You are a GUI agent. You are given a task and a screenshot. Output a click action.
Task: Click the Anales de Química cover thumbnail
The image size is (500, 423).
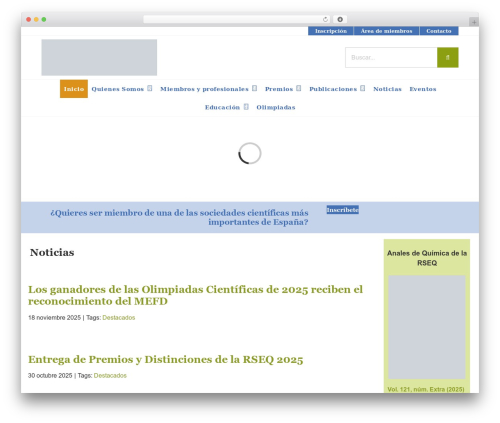click(x=427, y=327)
